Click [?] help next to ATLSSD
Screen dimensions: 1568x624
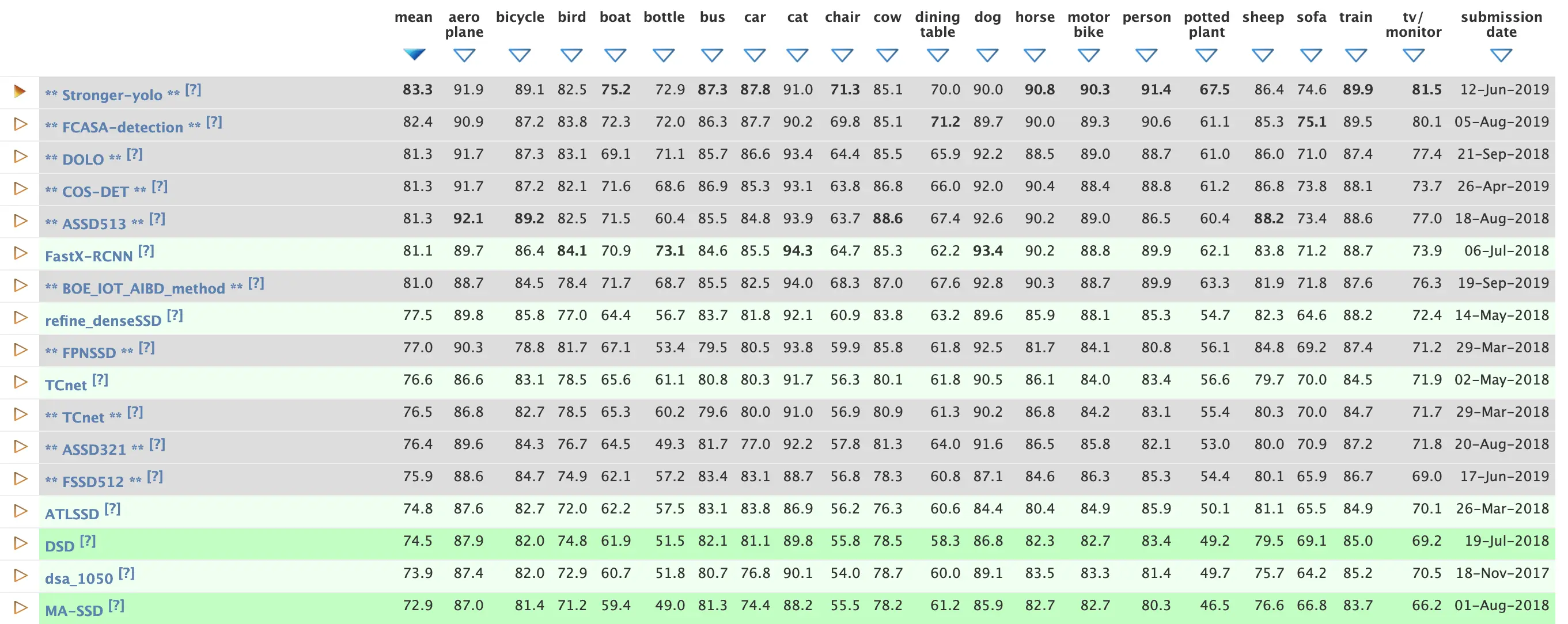tap(112, 509)
